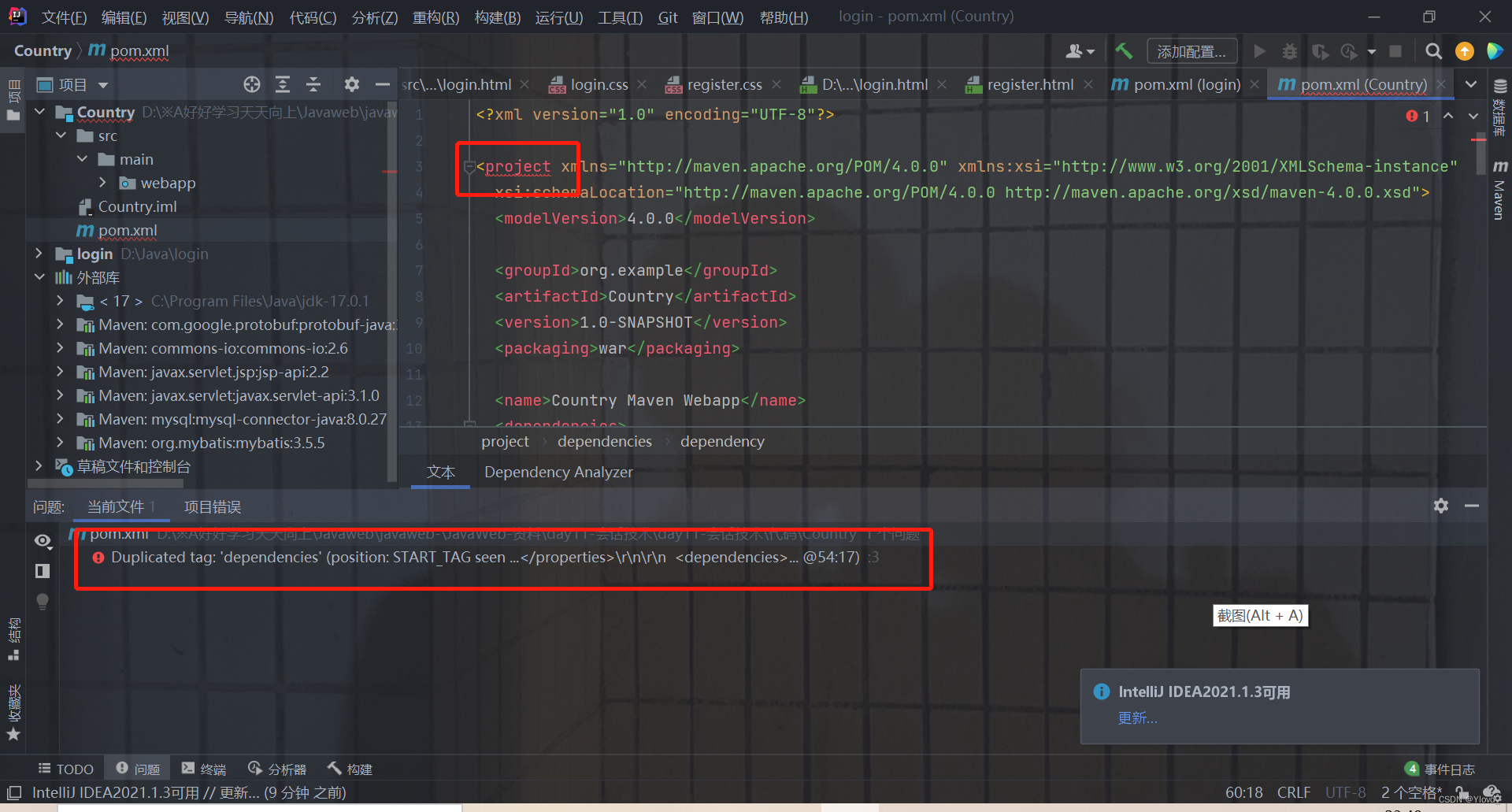Go to next highlighted error down arrow
1512x812 pixels.
tap(1473, 116)
